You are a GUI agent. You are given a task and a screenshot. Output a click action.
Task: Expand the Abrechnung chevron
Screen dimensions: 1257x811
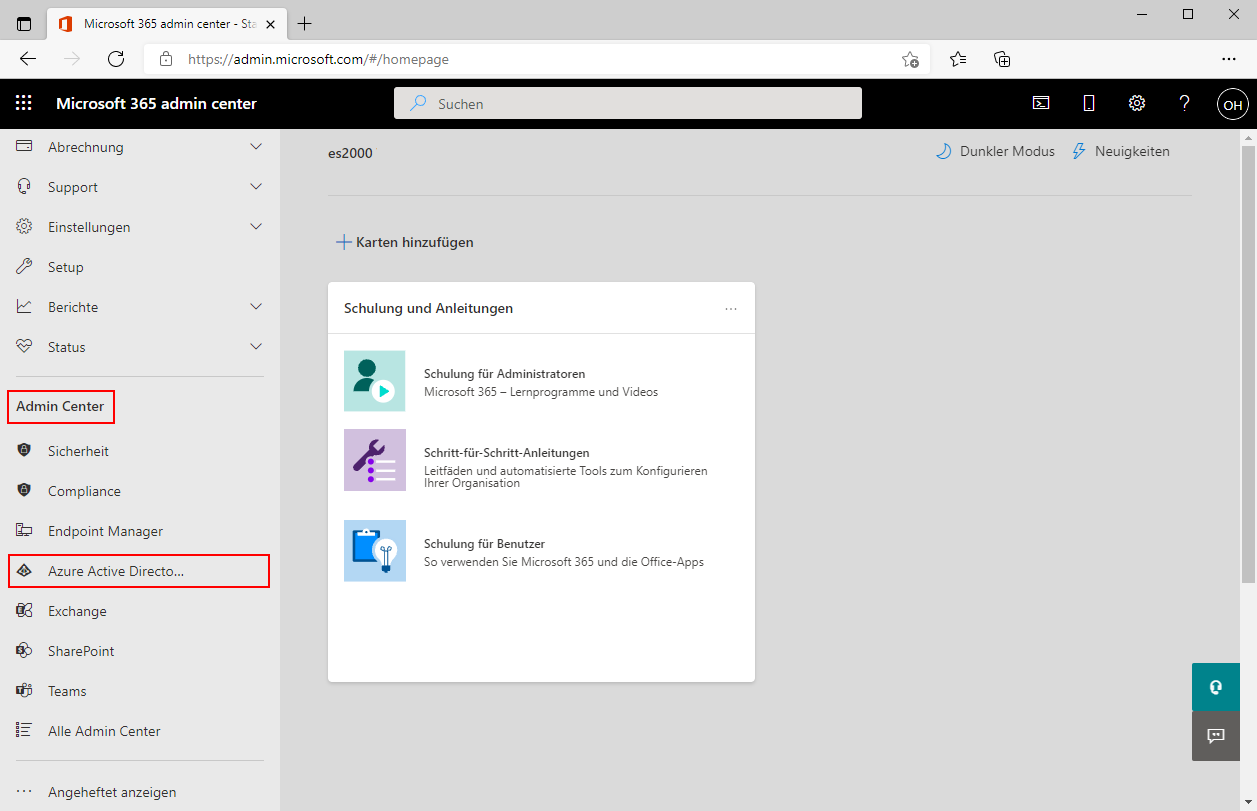click(256, 147)
